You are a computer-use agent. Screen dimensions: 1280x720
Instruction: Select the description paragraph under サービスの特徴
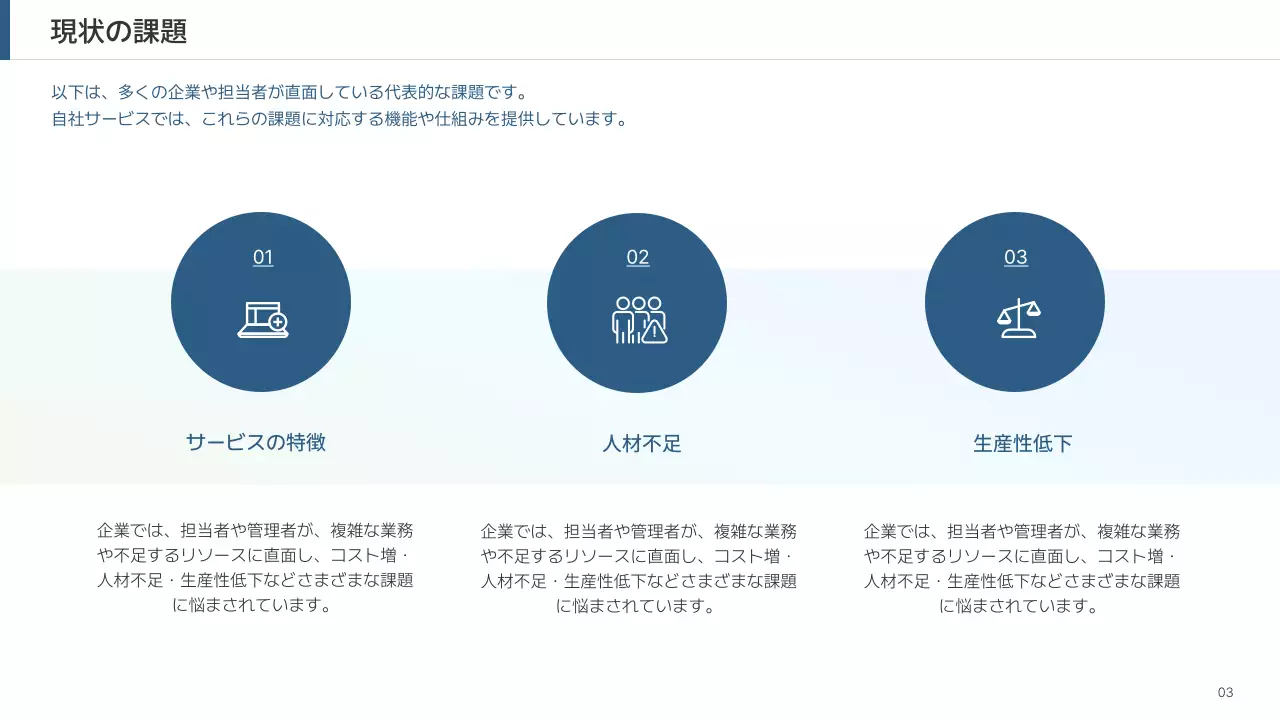click(257, 568)
